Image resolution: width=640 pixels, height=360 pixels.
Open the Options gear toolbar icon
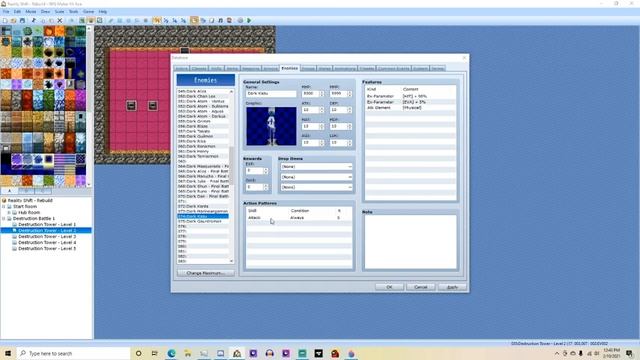click(x=240, y=20)
